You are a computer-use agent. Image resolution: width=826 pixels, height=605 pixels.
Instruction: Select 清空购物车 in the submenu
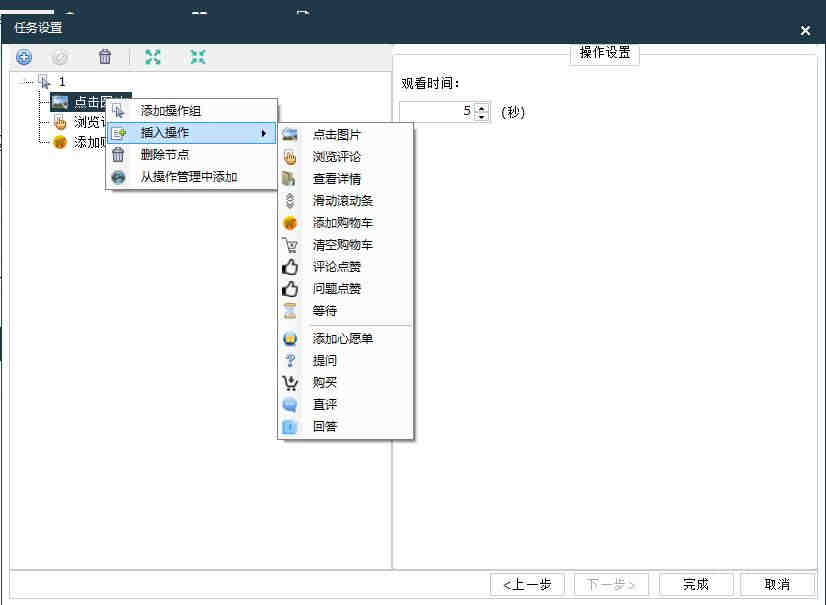click(346, 245)
